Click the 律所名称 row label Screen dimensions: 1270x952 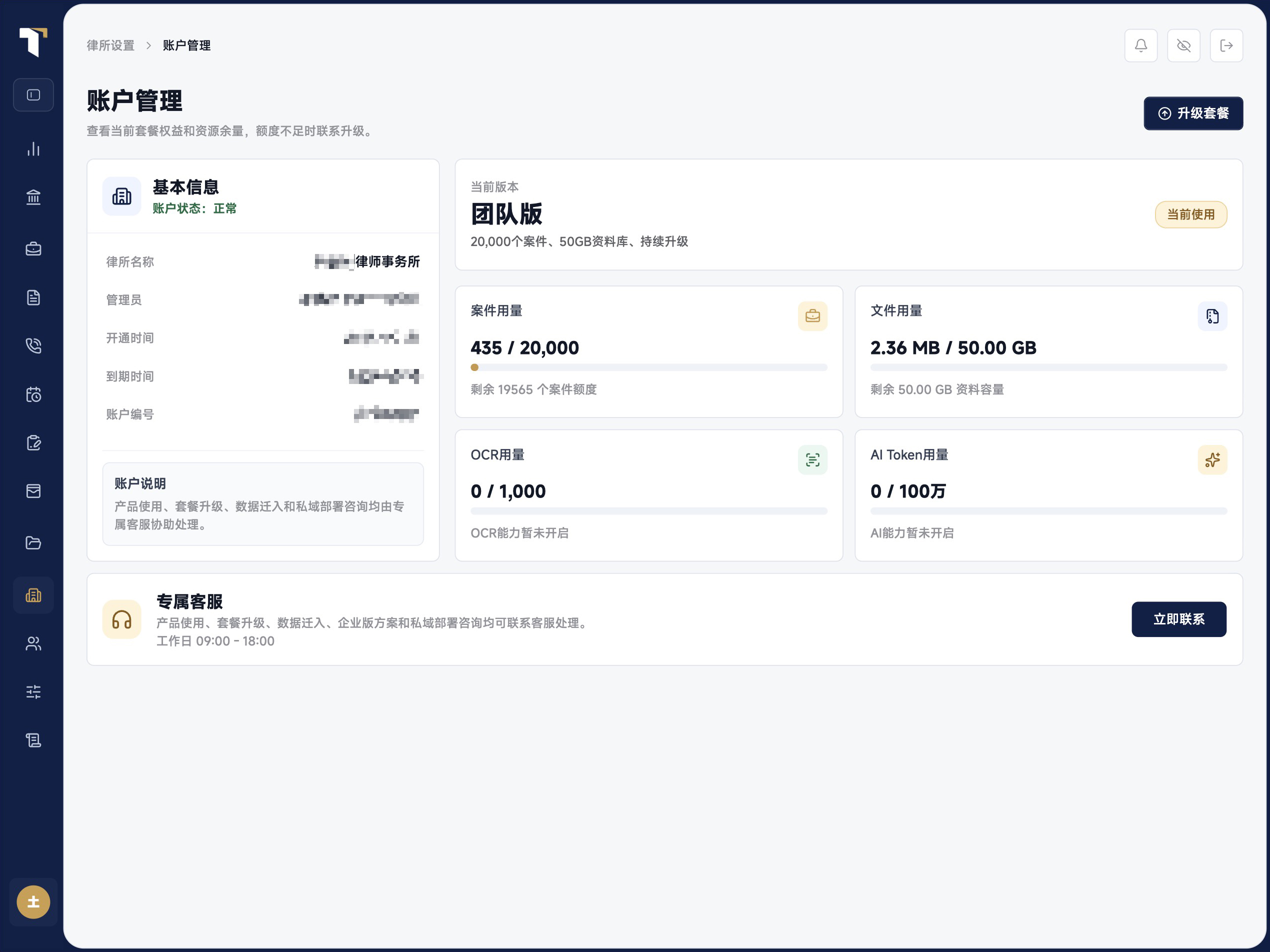[x=130, y=262]
